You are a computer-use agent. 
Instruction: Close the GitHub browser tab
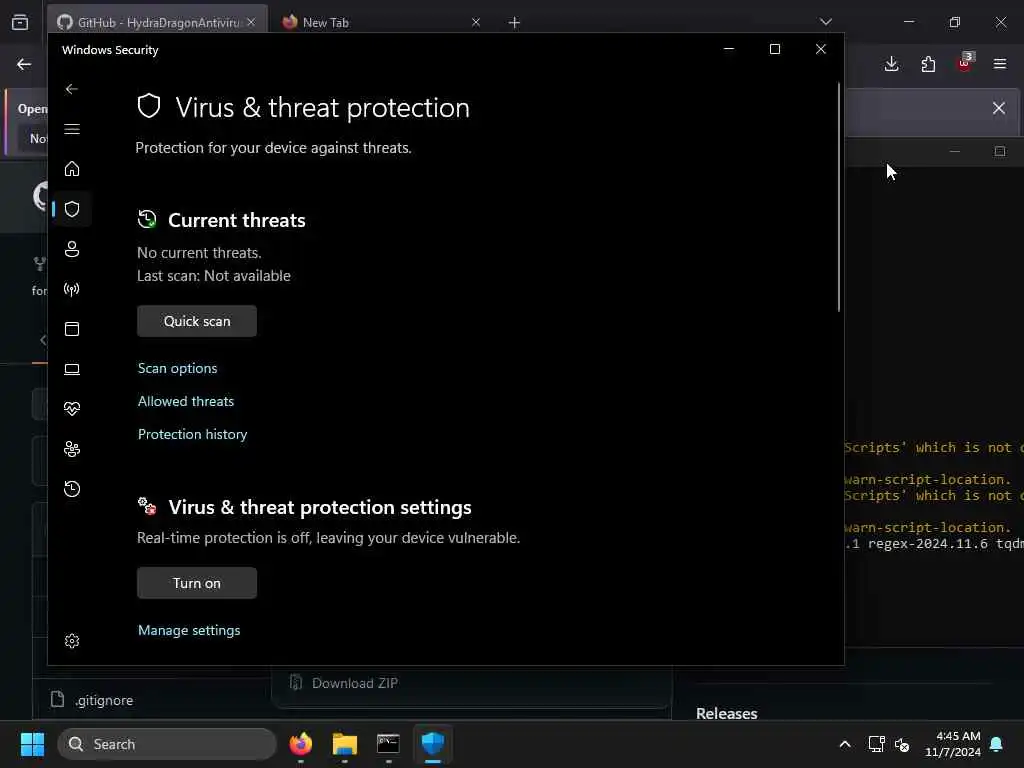(x=251, y=22)
